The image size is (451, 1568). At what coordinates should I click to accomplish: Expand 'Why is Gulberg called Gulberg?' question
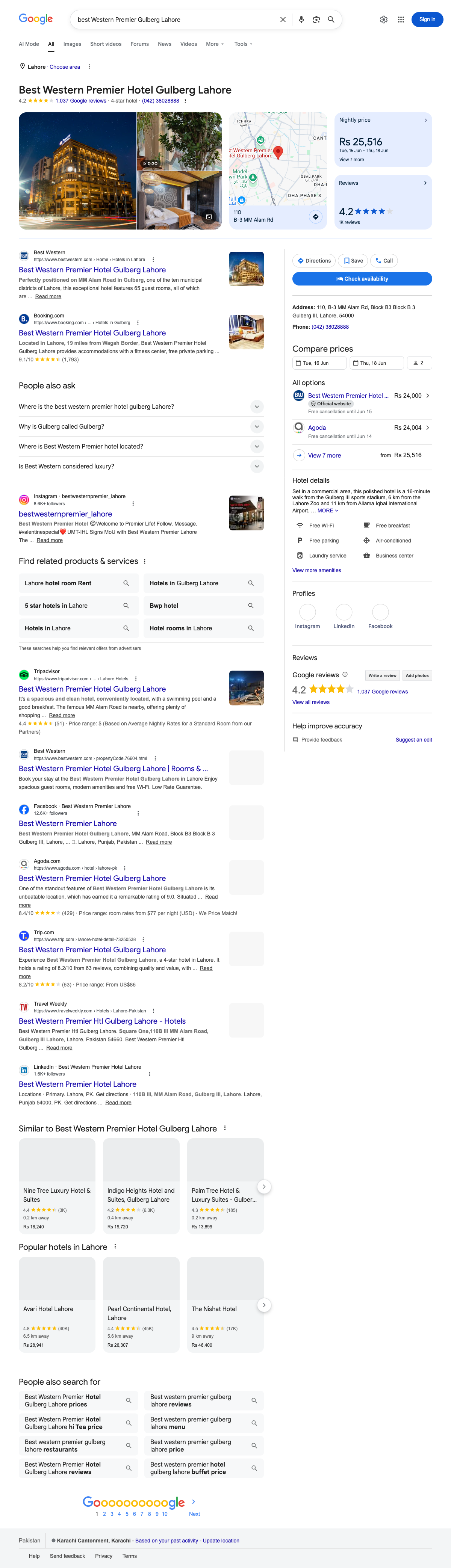point(141,427)
